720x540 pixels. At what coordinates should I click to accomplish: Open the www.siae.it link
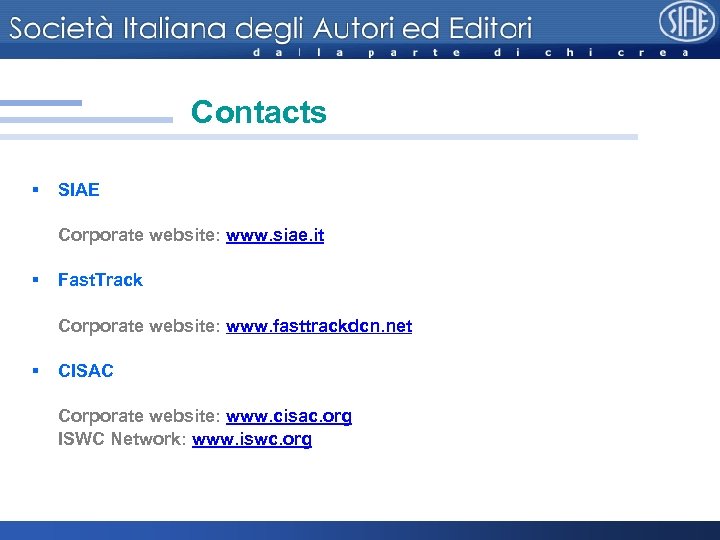click(275, 235)
